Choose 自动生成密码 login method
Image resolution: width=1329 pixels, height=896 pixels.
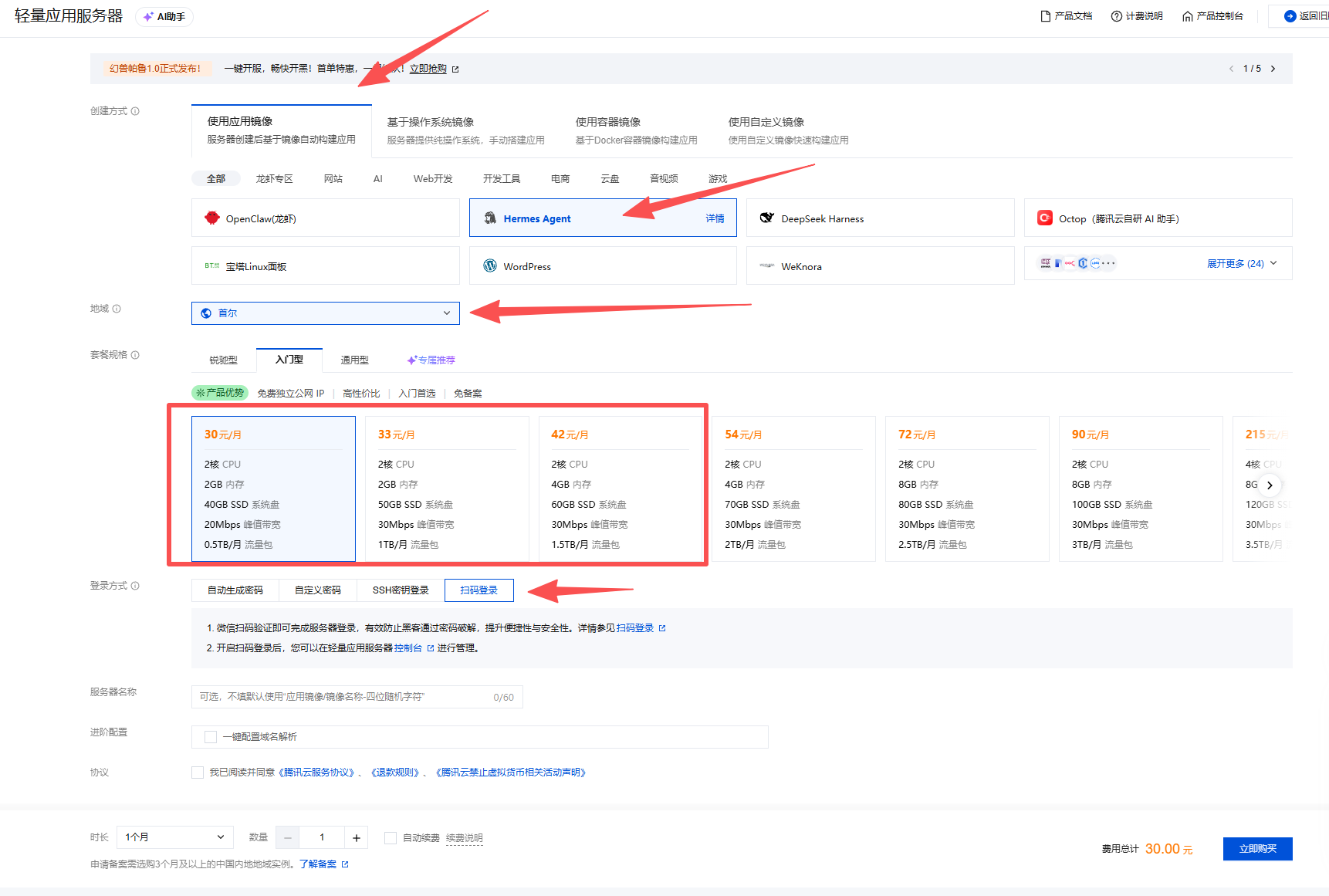pyautogui.click(x=235, y=590)
